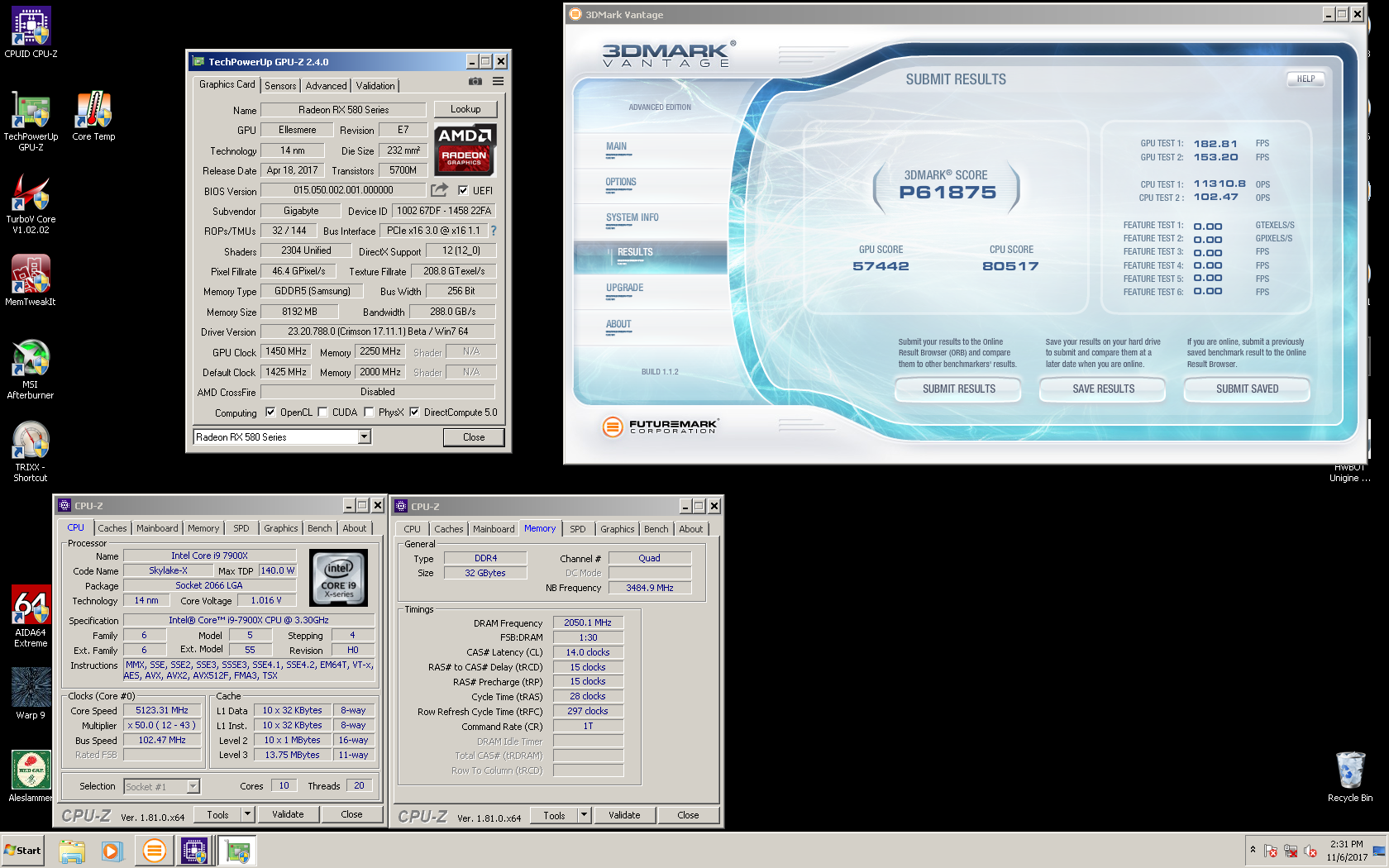
Task: Click SUBMIT SAVED in 3DMark Vantage
Action: (1247, 389)
